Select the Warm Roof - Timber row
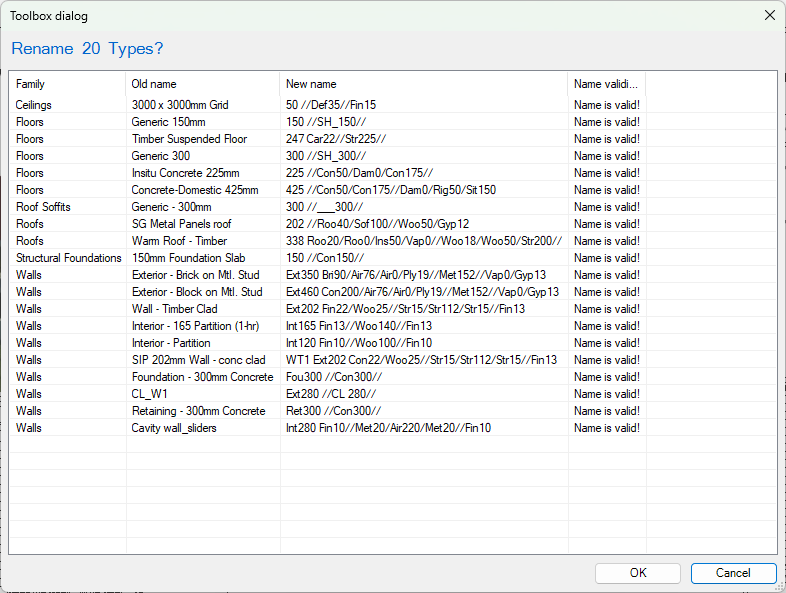The image size is (786, 593). coord(179,241)
